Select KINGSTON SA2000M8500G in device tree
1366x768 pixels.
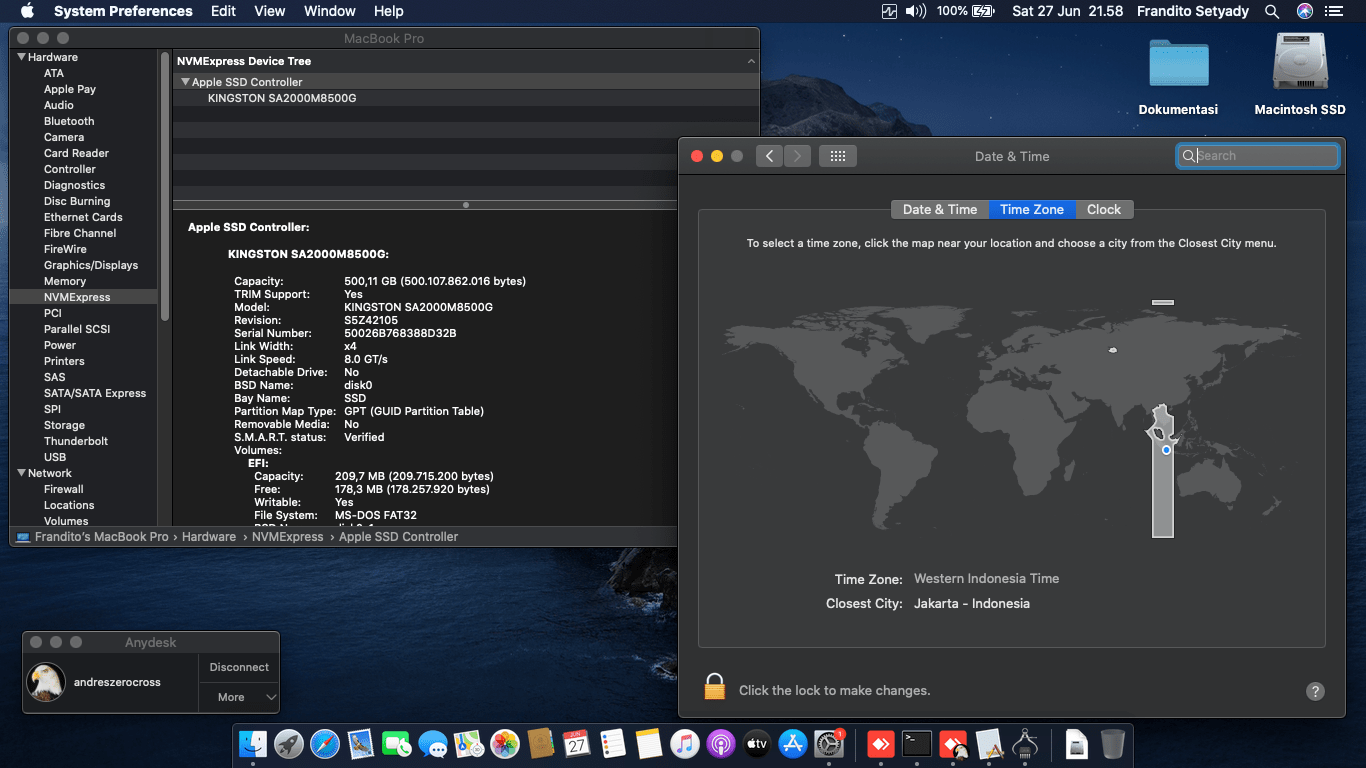pyautogui.click(x=282, y=98)
